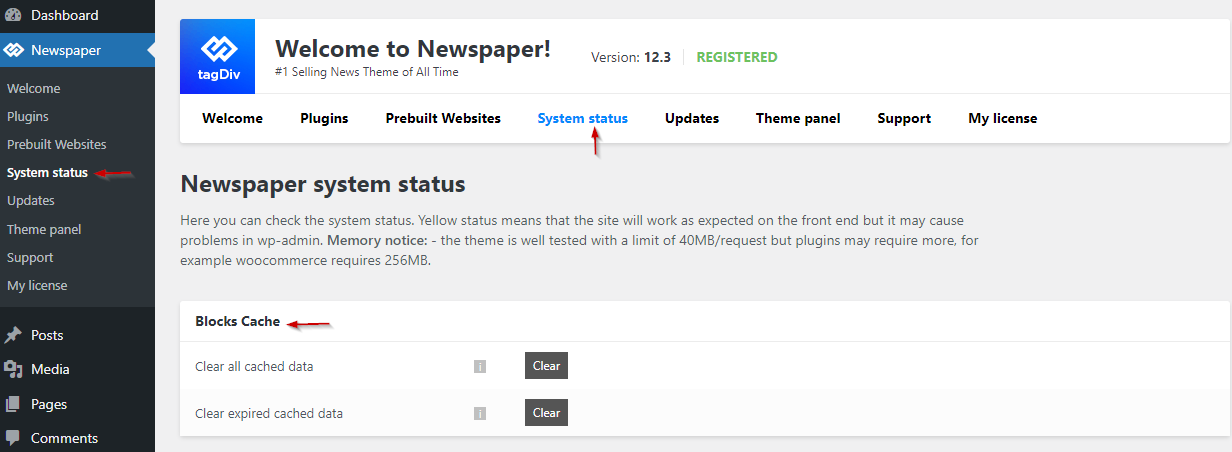Click the tagDiv logo tile
1232x452 pixels.
pos(217,56)
